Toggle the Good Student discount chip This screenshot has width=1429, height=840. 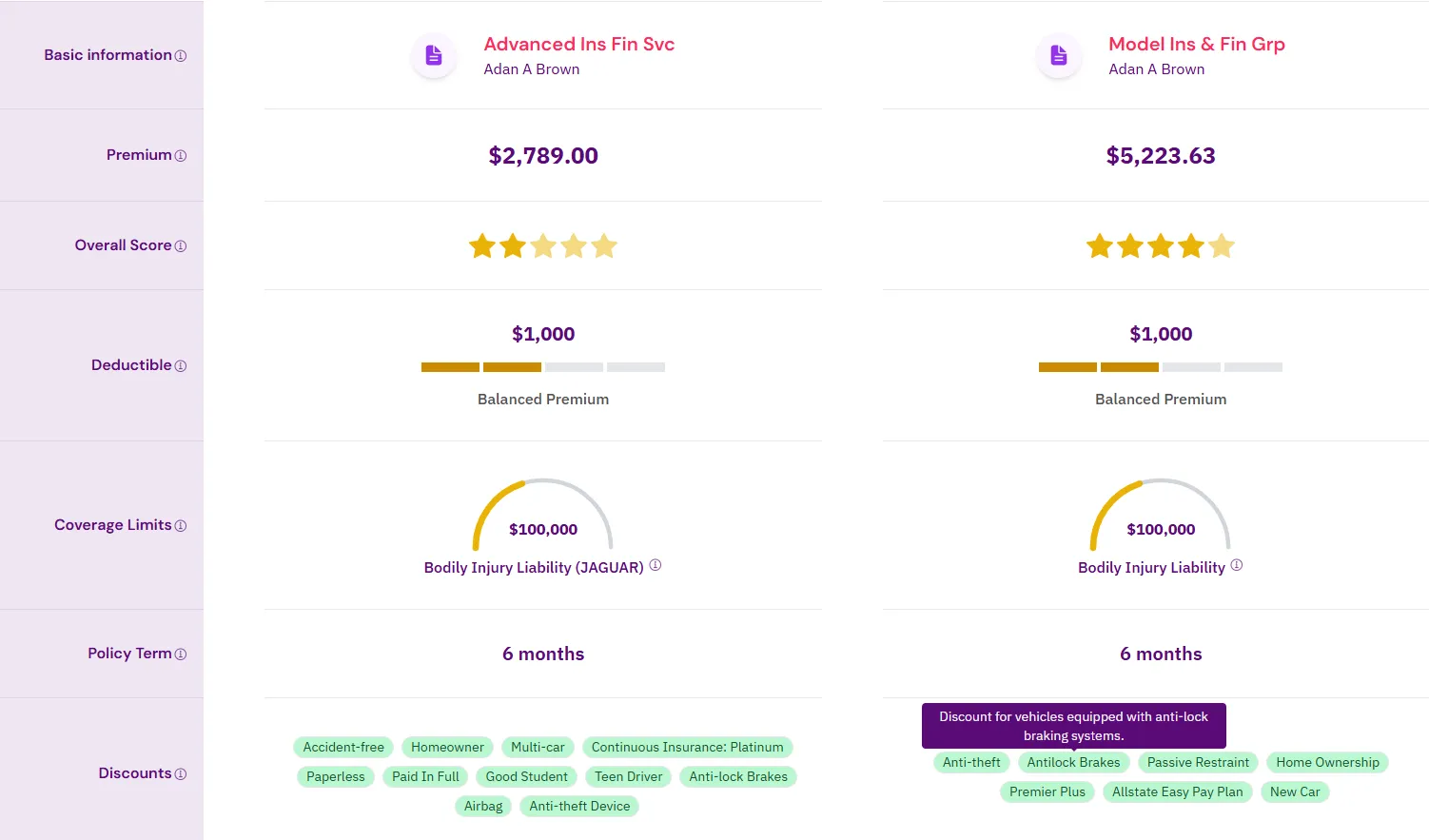tap(526, 776)
